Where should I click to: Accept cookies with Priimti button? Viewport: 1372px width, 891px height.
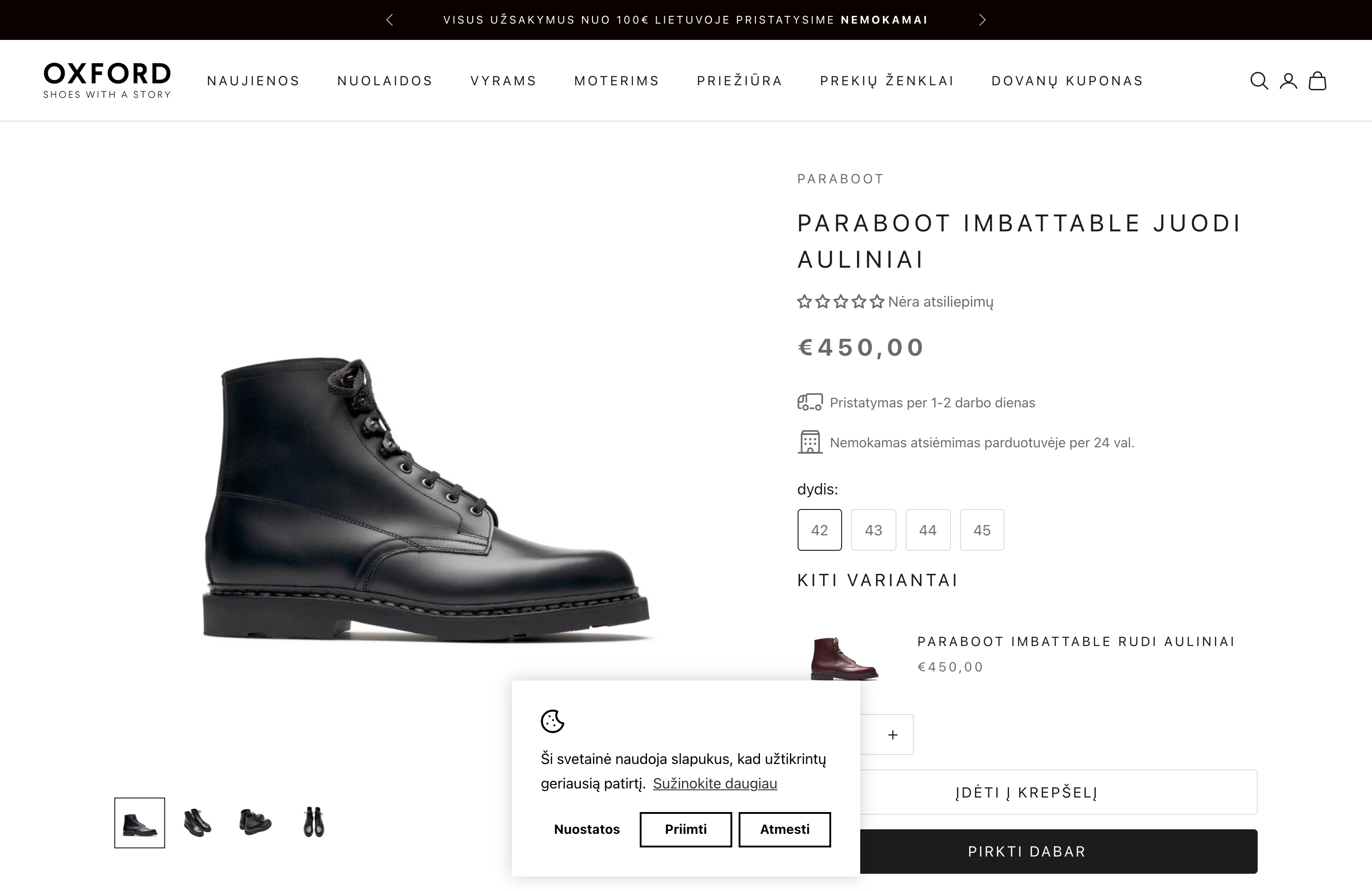click(x=686, y=829)
